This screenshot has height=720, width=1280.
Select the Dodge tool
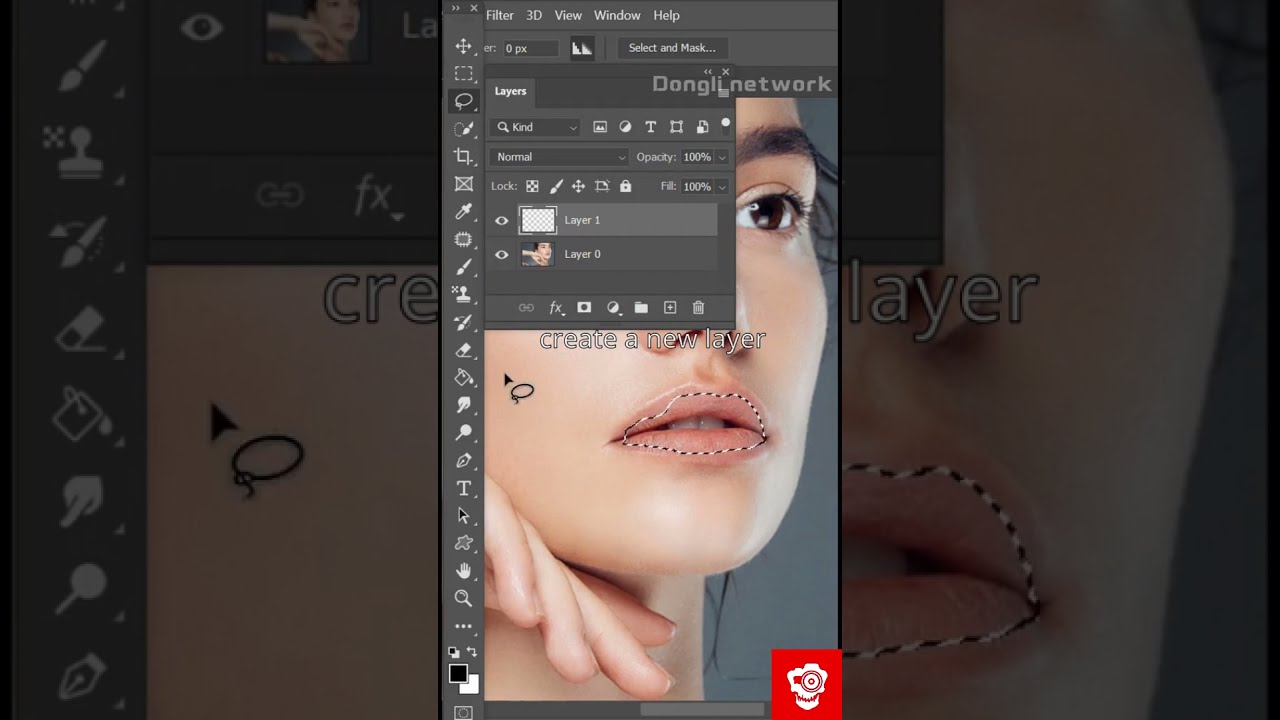click(464, 432)
